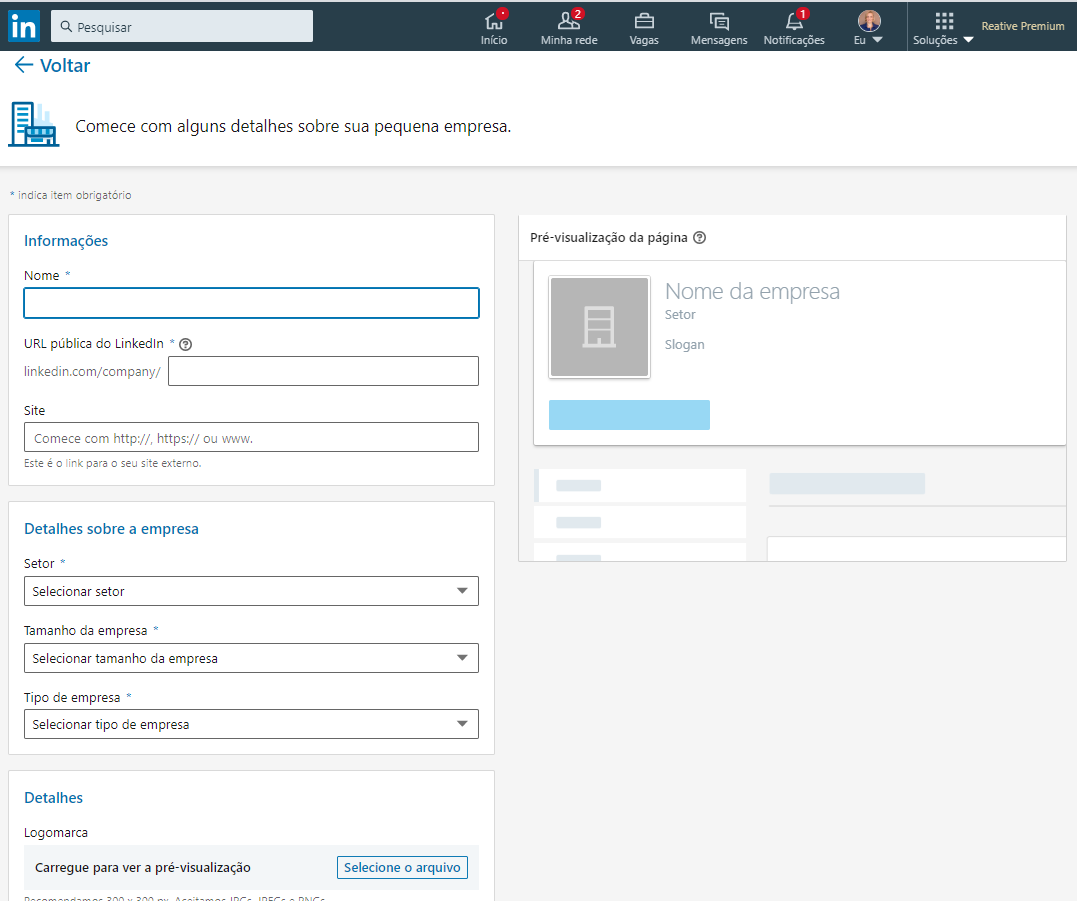The width and height of the screenshot is (1077, 901).
Task: Click the LinkedIn logo icon
Action: tap(24, 27)
